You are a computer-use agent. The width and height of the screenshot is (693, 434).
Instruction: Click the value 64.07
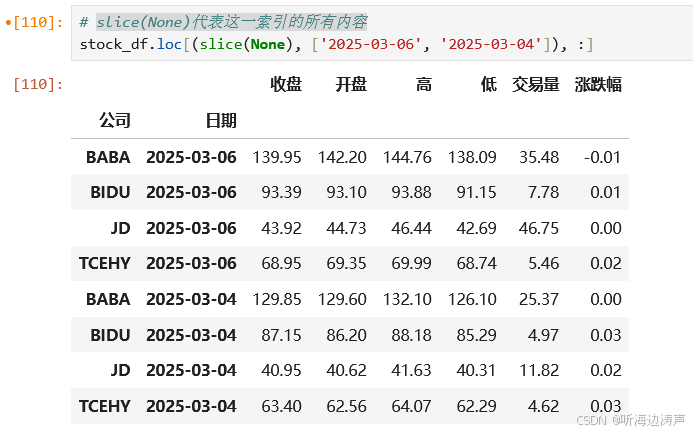pos(411,406)
